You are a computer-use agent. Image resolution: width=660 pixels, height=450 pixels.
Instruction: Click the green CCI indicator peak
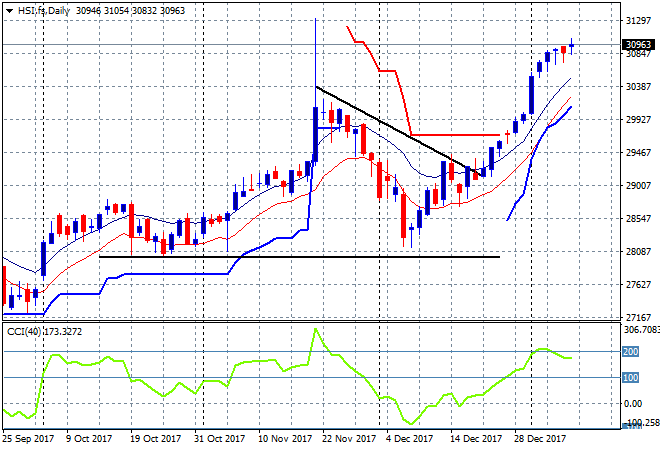(x=315, y=329)
